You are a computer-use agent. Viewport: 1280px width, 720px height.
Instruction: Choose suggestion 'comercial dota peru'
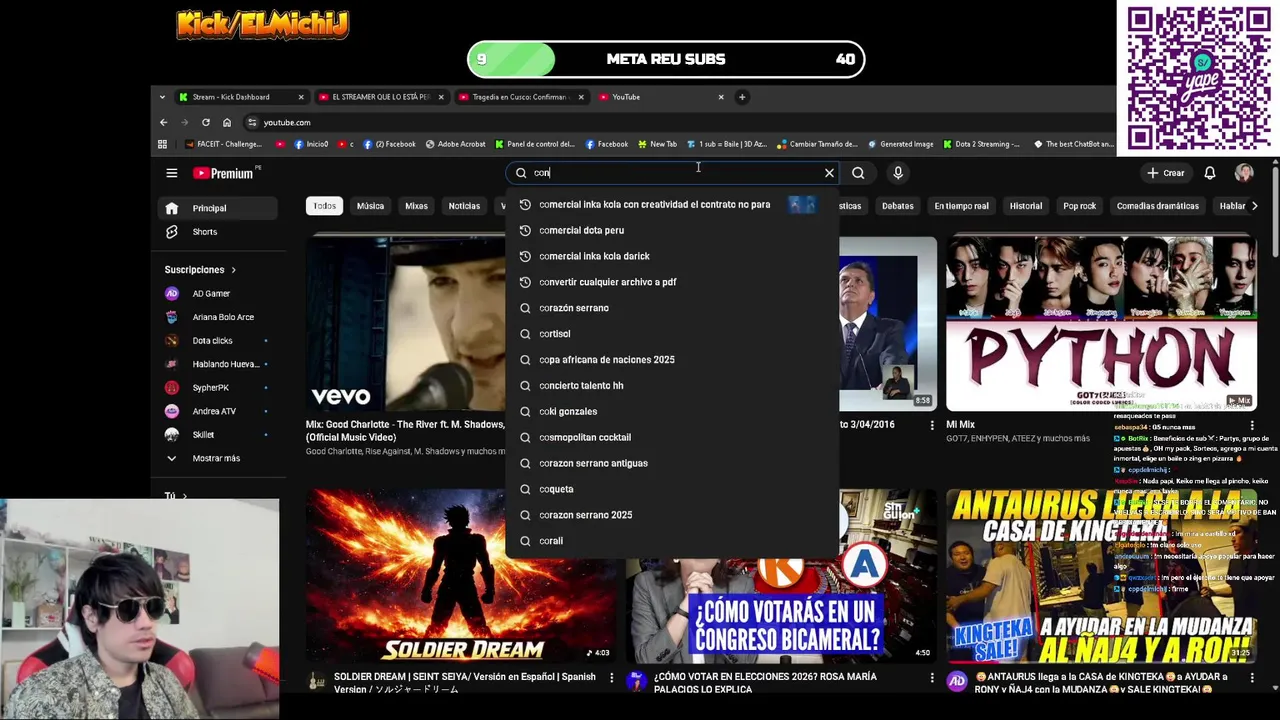[672, 230]
